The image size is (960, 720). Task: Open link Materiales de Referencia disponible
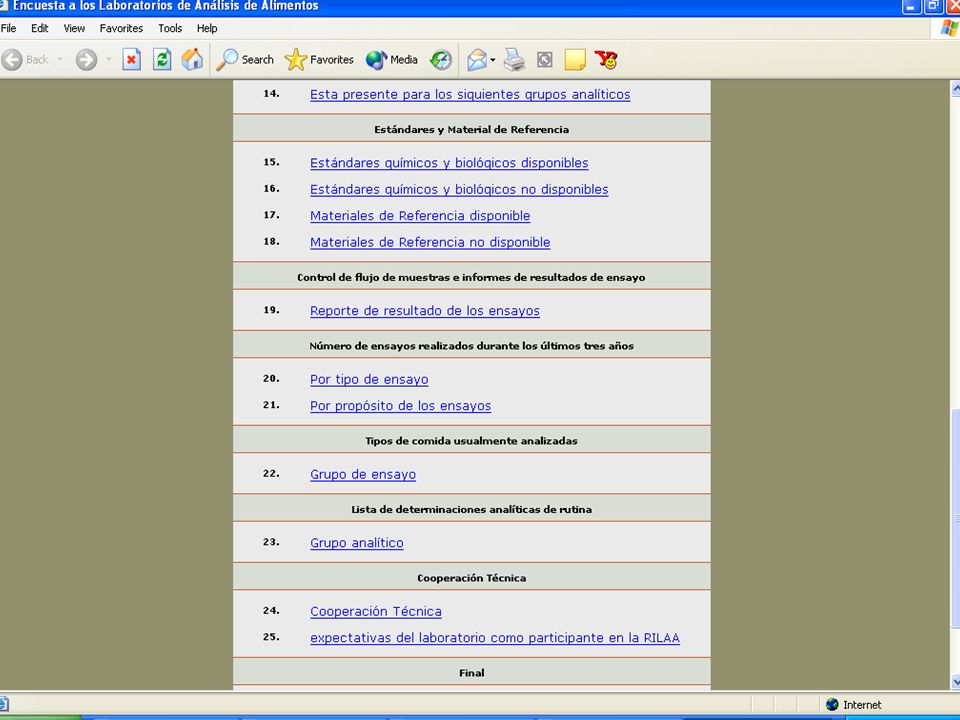(x=420, y=216)
